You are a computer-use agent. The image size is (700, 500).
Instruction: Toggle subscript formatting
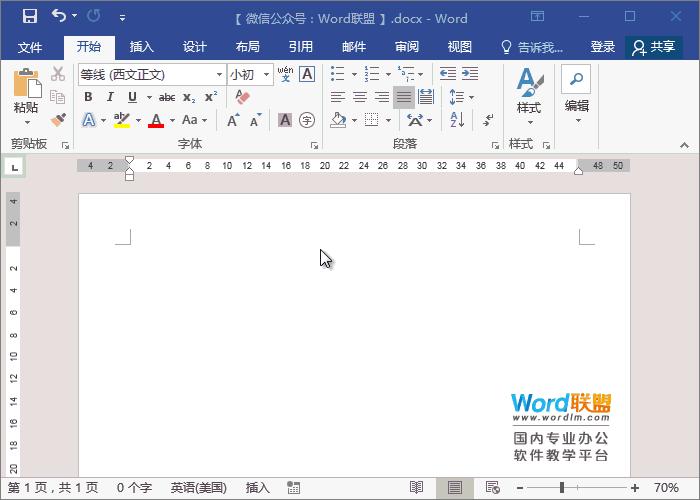(189, 97)
